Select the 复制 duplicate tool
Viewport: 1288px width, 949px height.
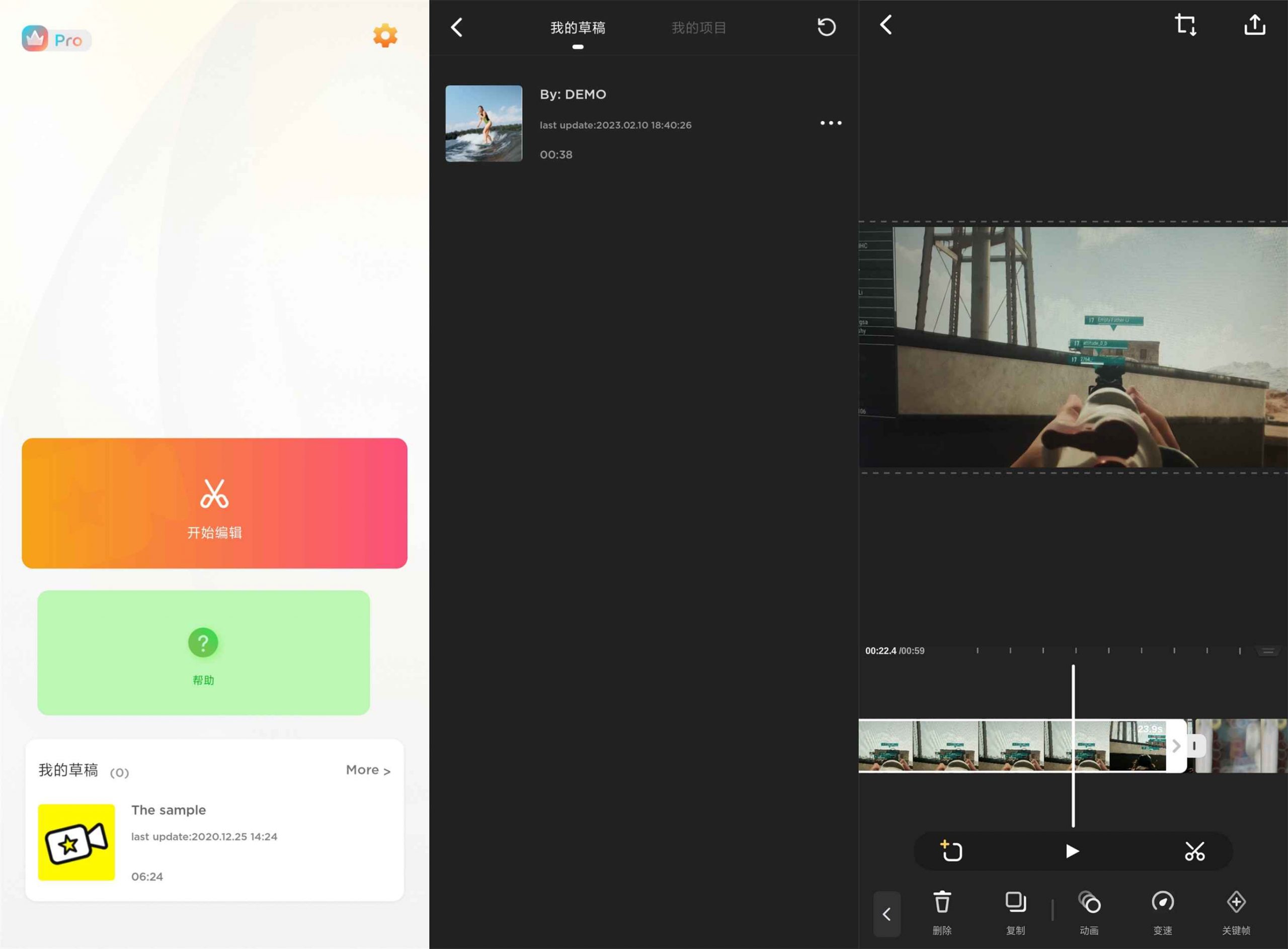coord(1015,910)
